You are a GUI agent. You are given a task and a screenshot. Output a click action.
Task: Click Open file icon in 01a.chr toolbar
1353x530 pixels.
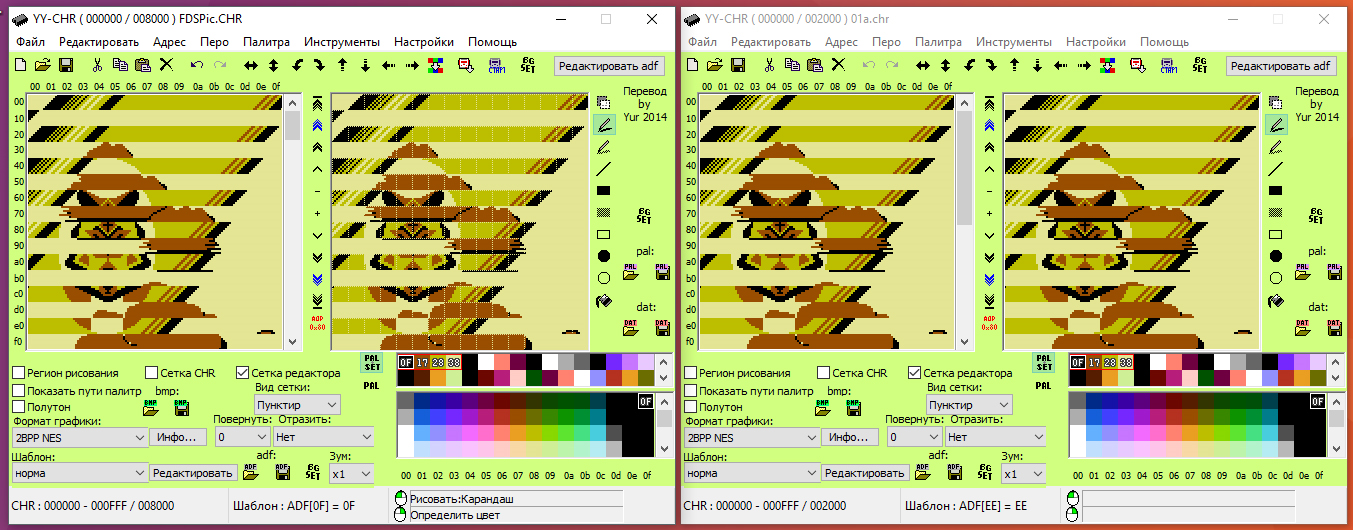click(714, 65)
